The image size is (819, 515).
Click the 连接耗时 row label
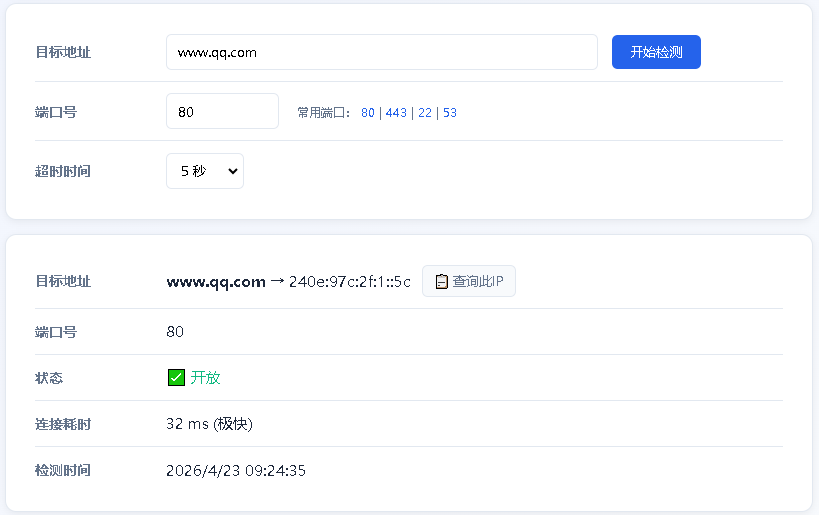pyautogui.click(x=63, y=424)
